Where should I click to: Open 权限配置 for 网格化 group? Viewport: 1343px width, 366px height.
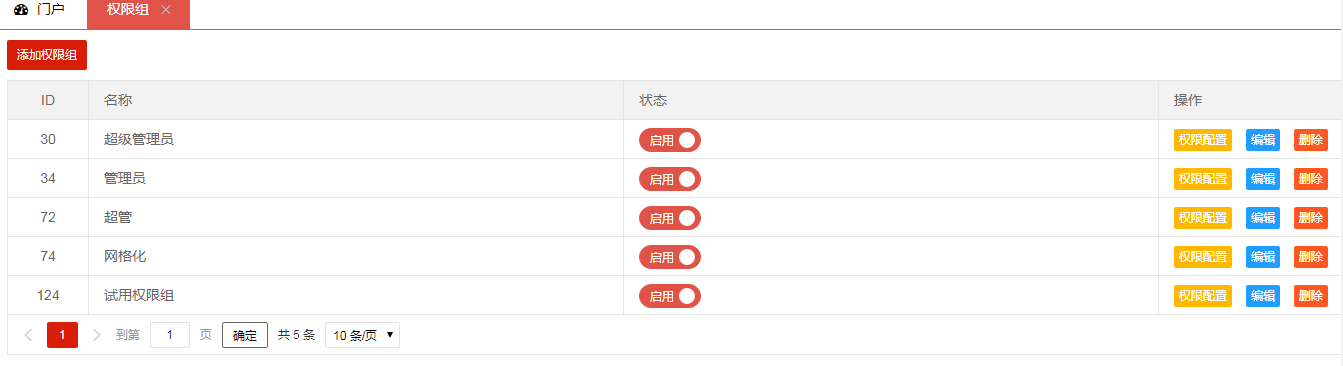[x=1203, y=257]
